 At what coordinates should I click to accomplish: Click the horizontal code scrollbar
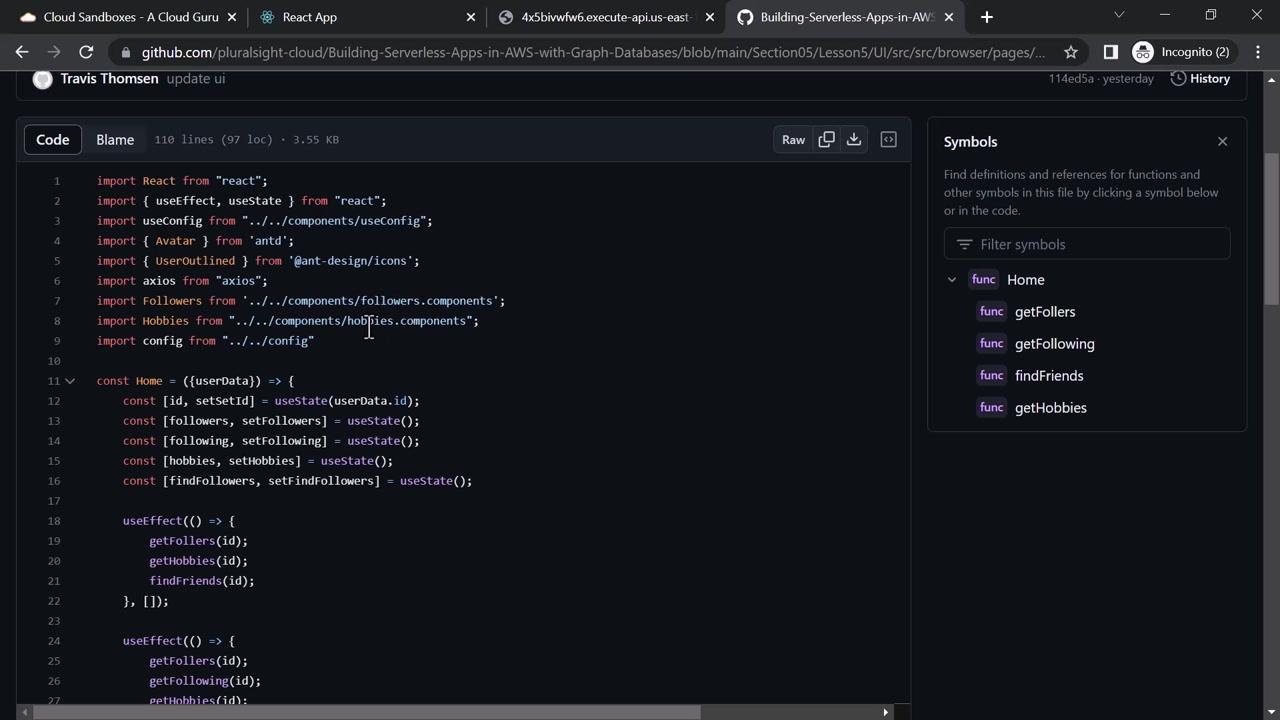370,712
